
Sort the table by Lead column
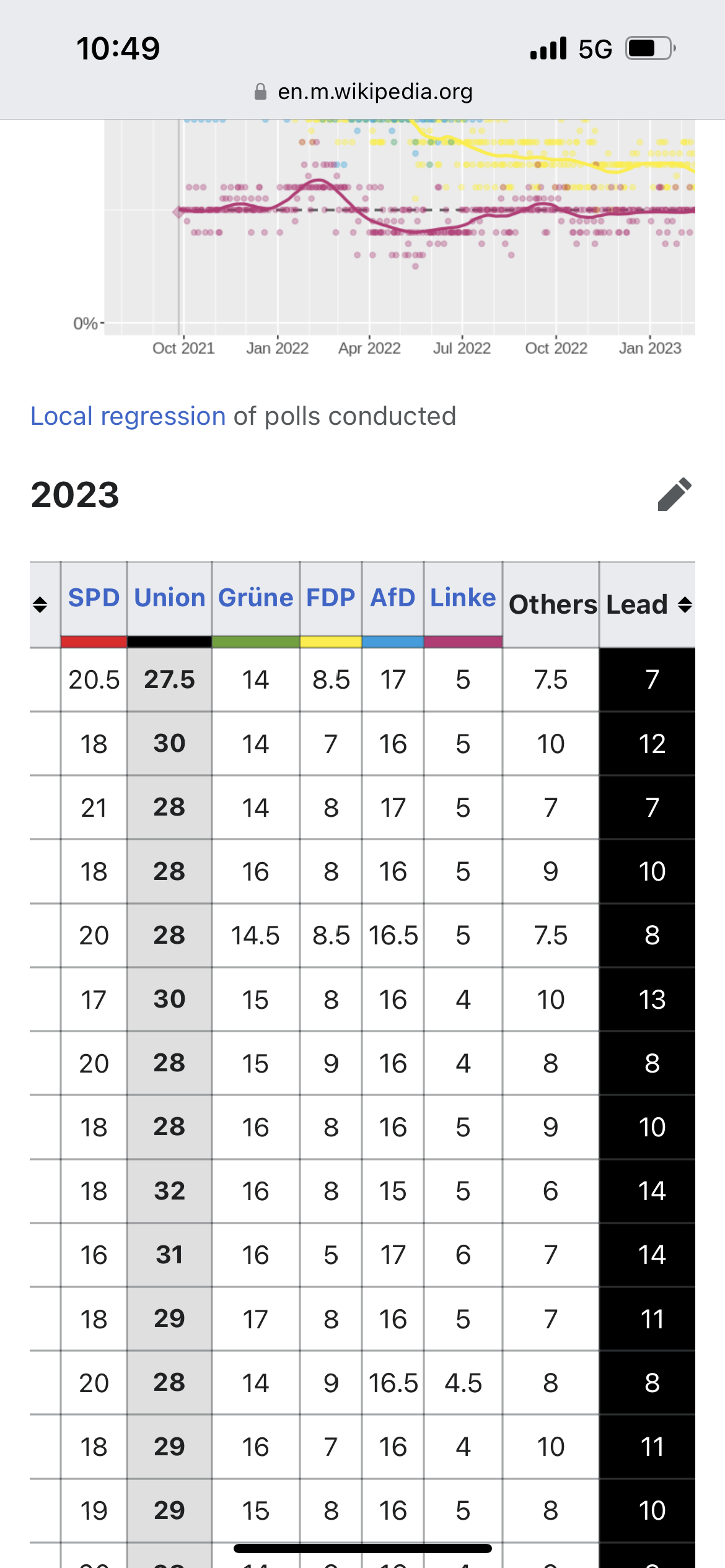click(x=684, y=604)
